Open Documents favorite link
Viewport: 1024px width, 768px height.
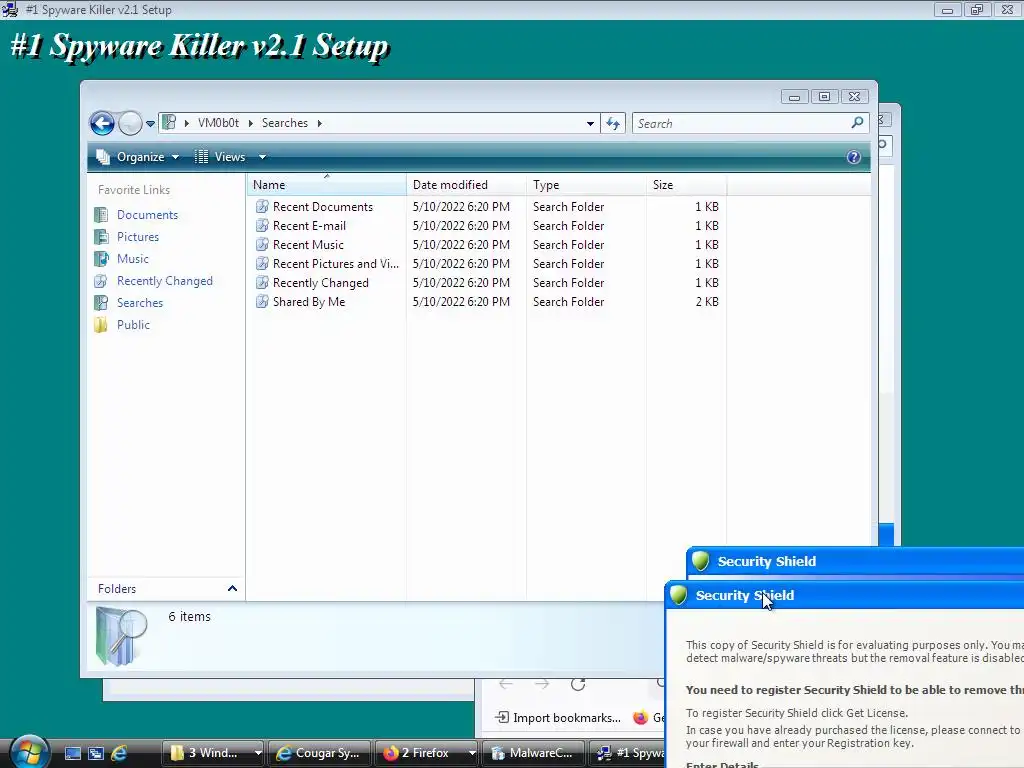pos(147,215)
